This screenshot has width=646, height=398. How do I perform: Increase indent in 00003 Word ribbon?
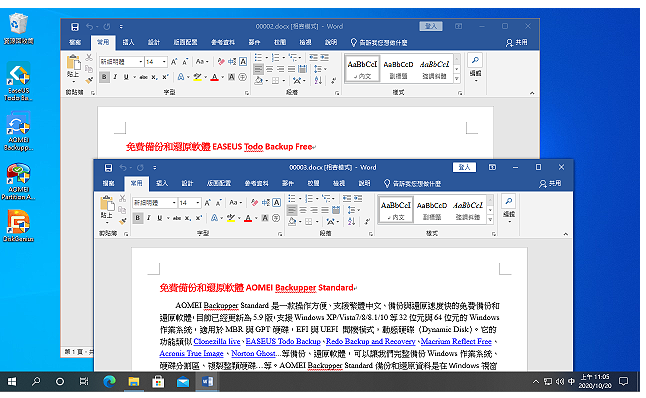click(x=358, y=198)
